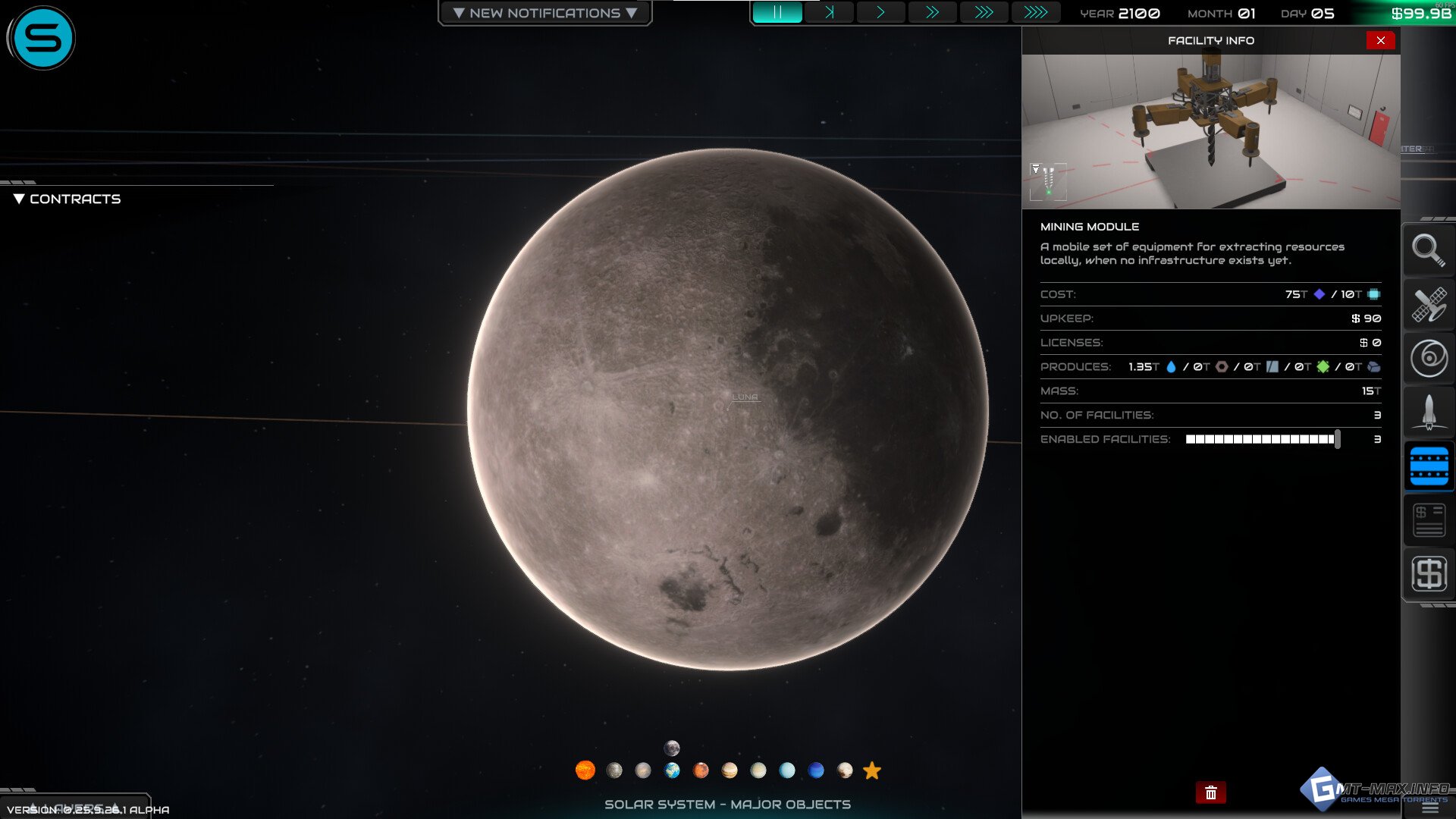The image size is (1456, 819).
Task: Open the search magnifier panel
Action: (x=1428, y=250)
